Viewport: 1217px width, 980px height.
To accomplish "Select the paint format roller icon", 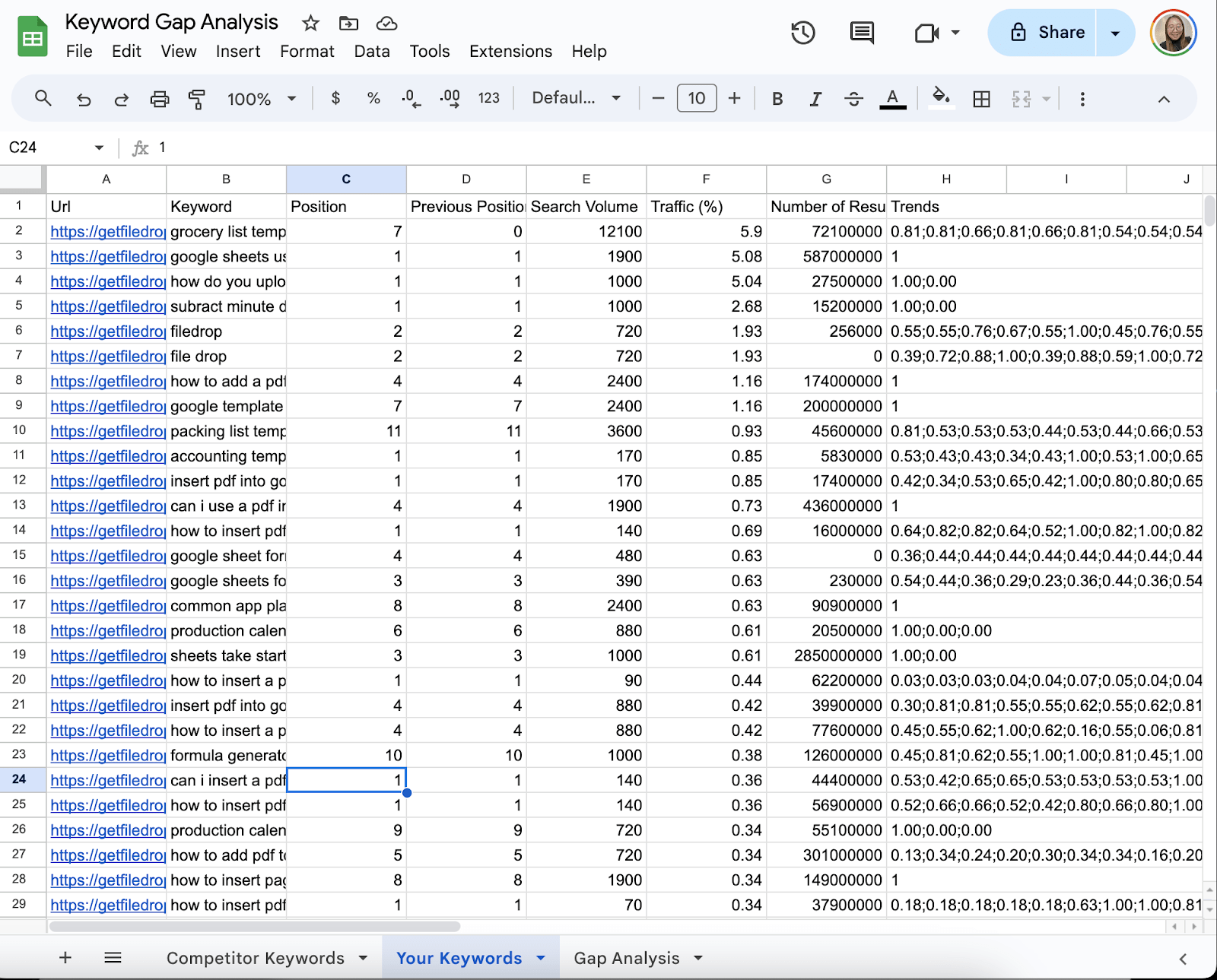I will [x=197, y=99].
